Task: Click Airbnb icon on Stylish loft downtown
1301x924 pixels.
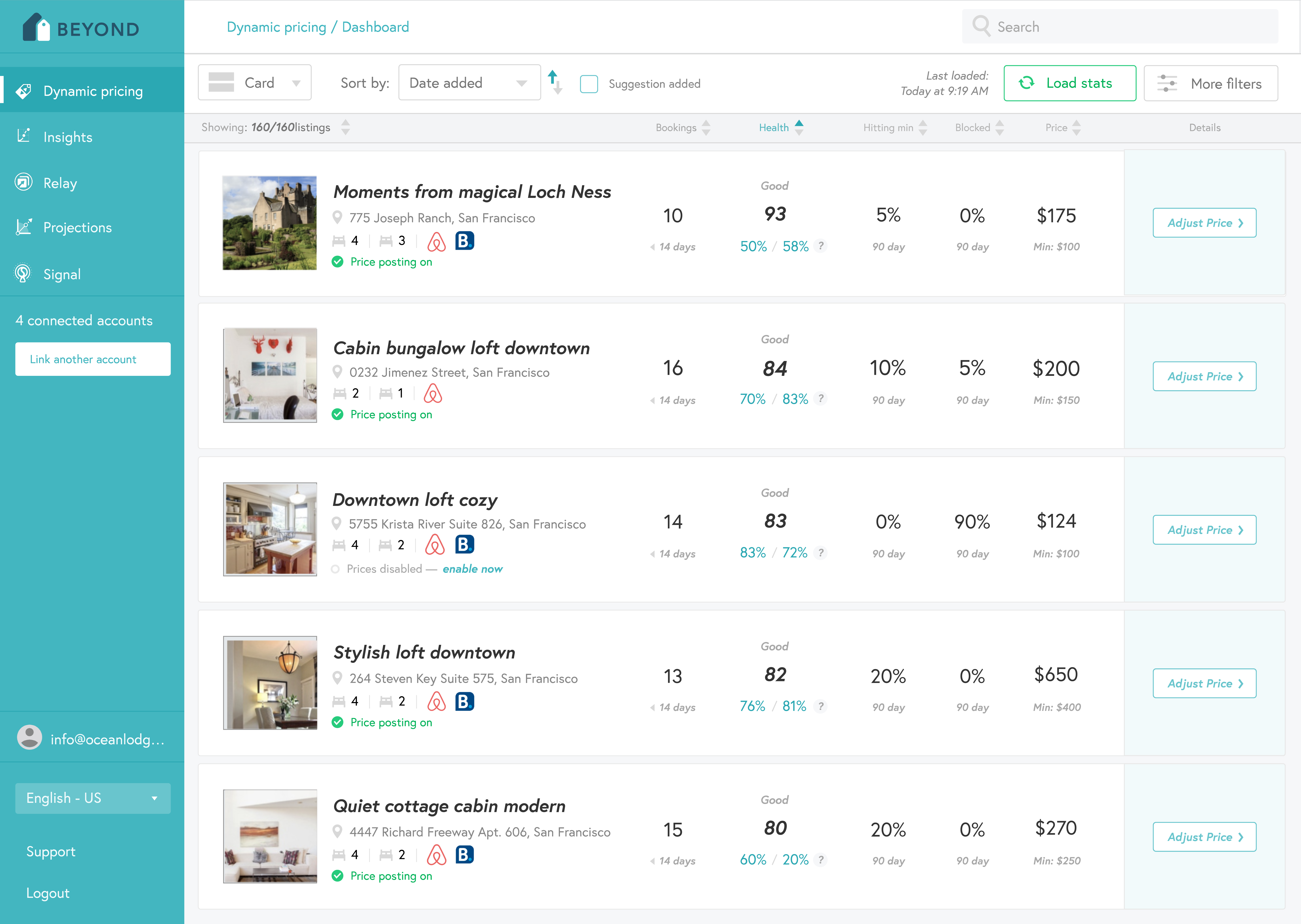Action: click(436, 702)
